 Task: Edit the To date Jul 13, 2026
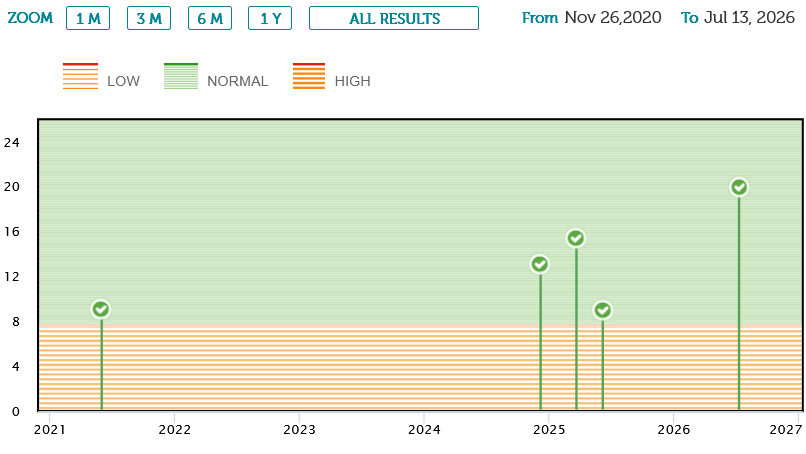pos(749,17)
